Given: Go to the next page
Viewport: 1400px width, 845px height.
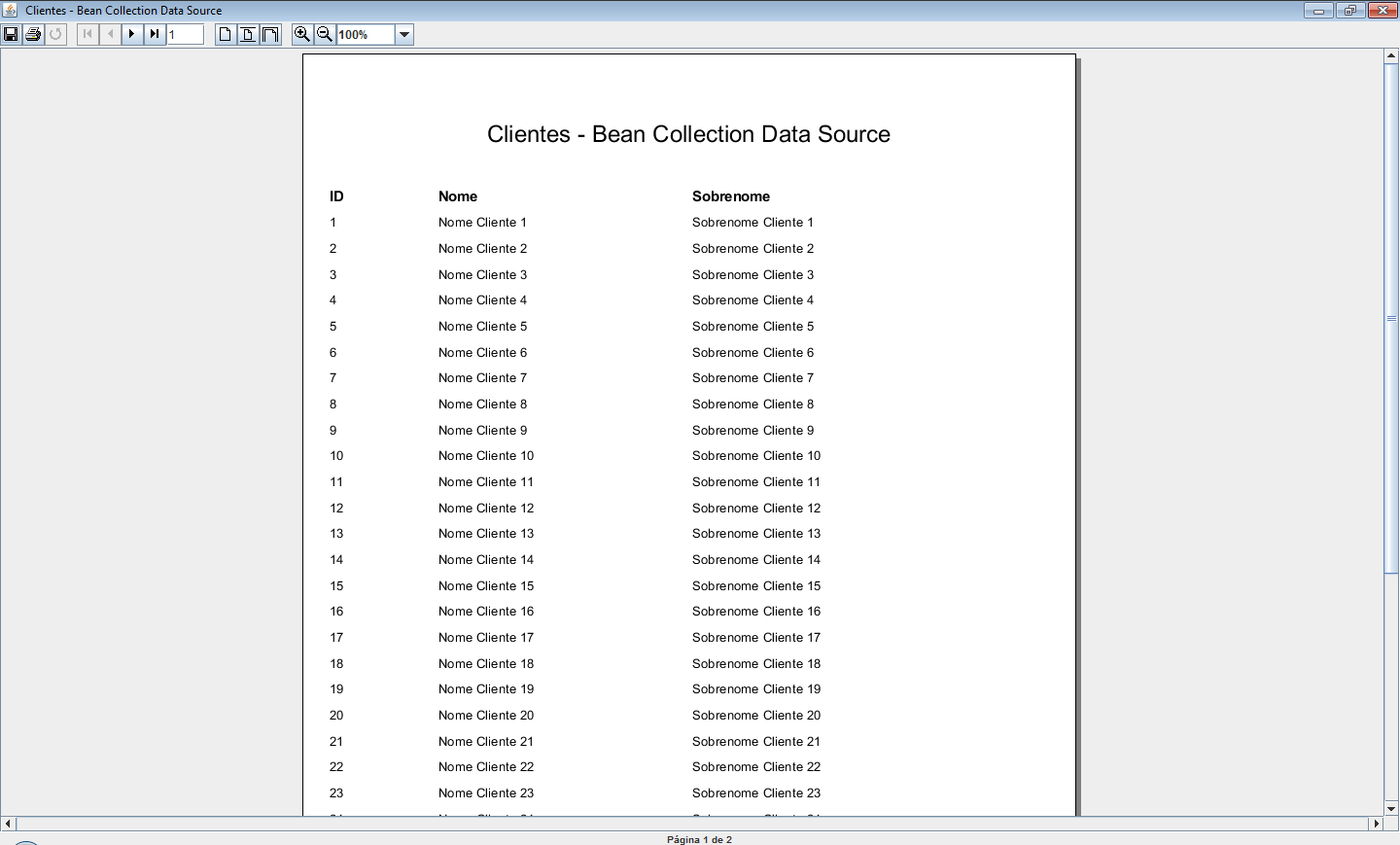Looking at the screenshot, I should [x=132, y=34].
